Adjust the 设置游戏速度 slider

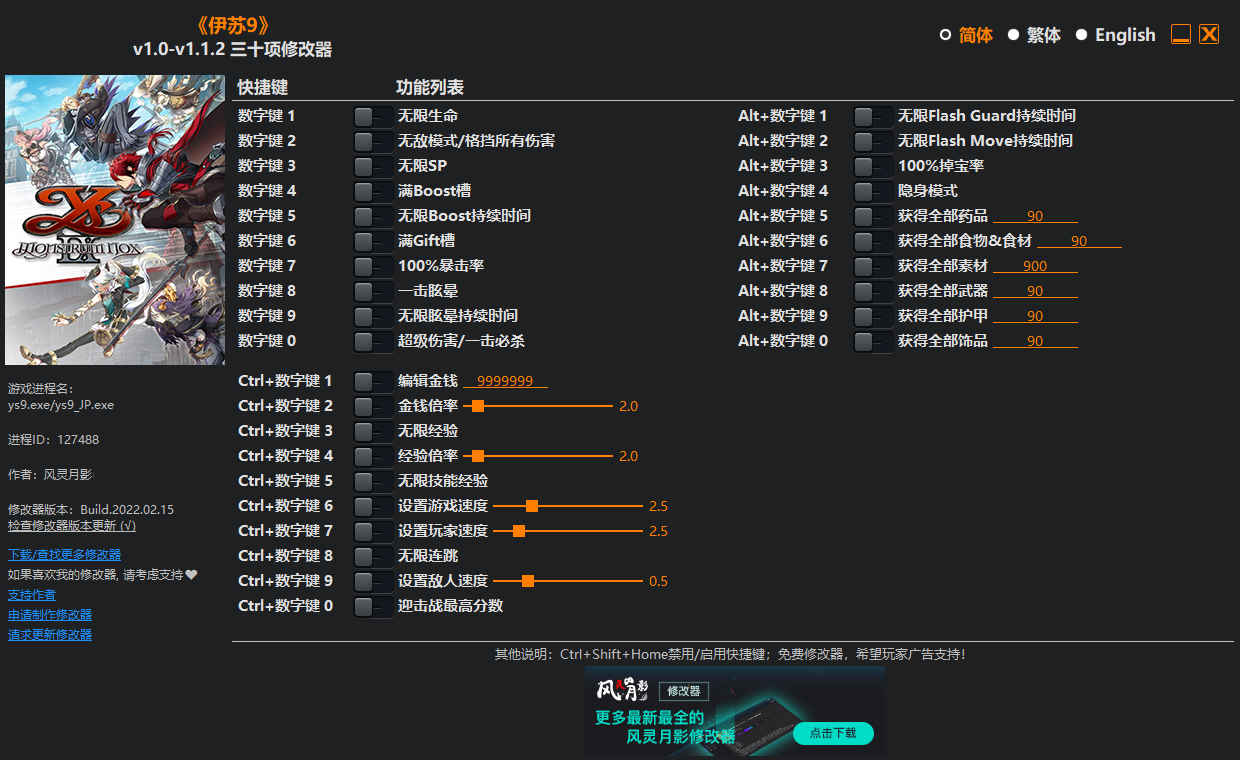[532, 506]
